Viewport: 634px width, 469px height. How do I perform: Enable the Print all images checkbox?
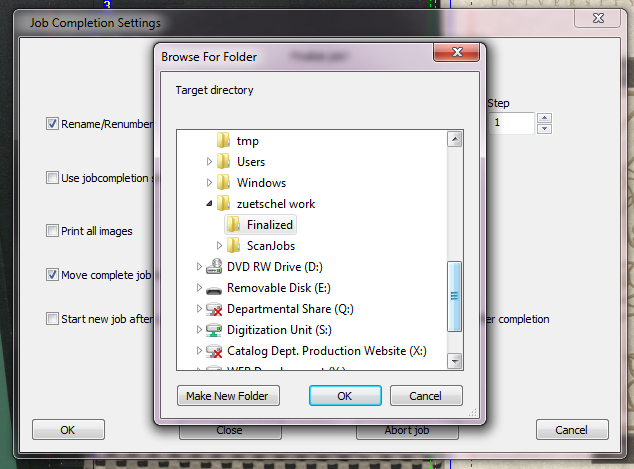pos(52,231)
